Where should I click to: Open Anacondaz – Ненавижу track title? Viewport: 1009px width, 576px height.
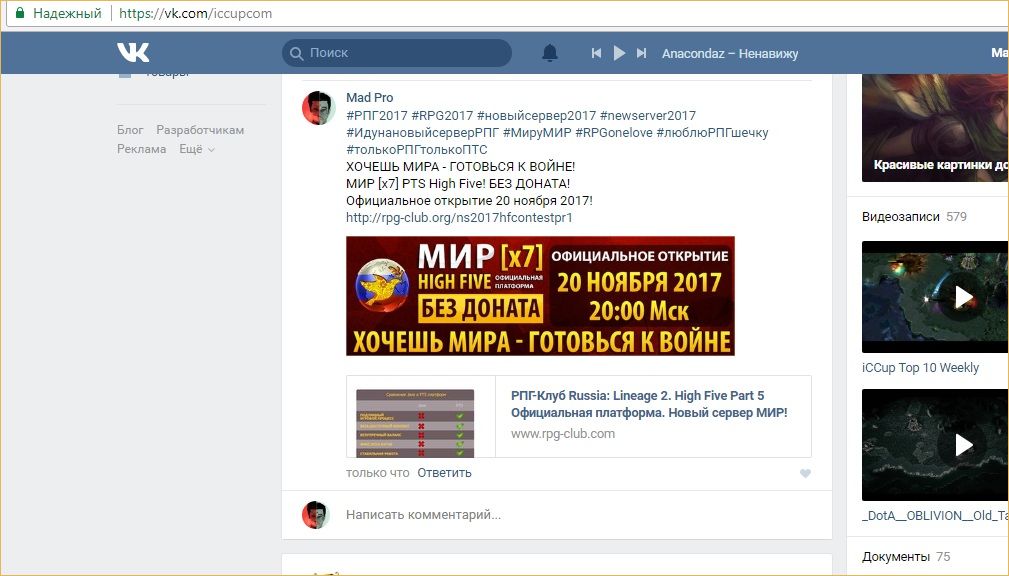[730, 53]
